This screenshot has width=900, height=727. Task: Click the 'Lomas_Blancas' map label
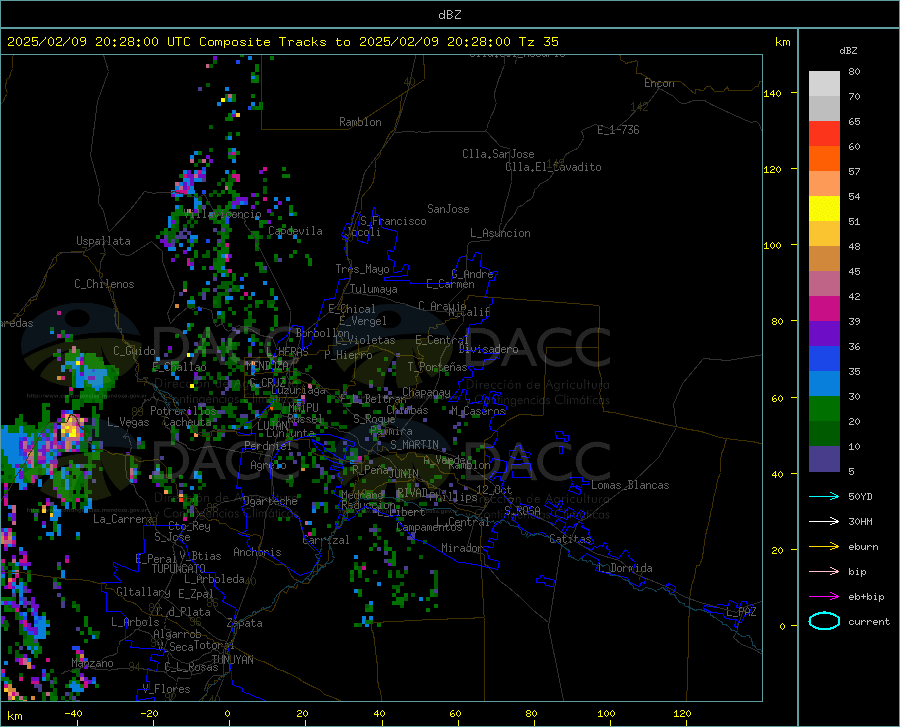[630, 485]
